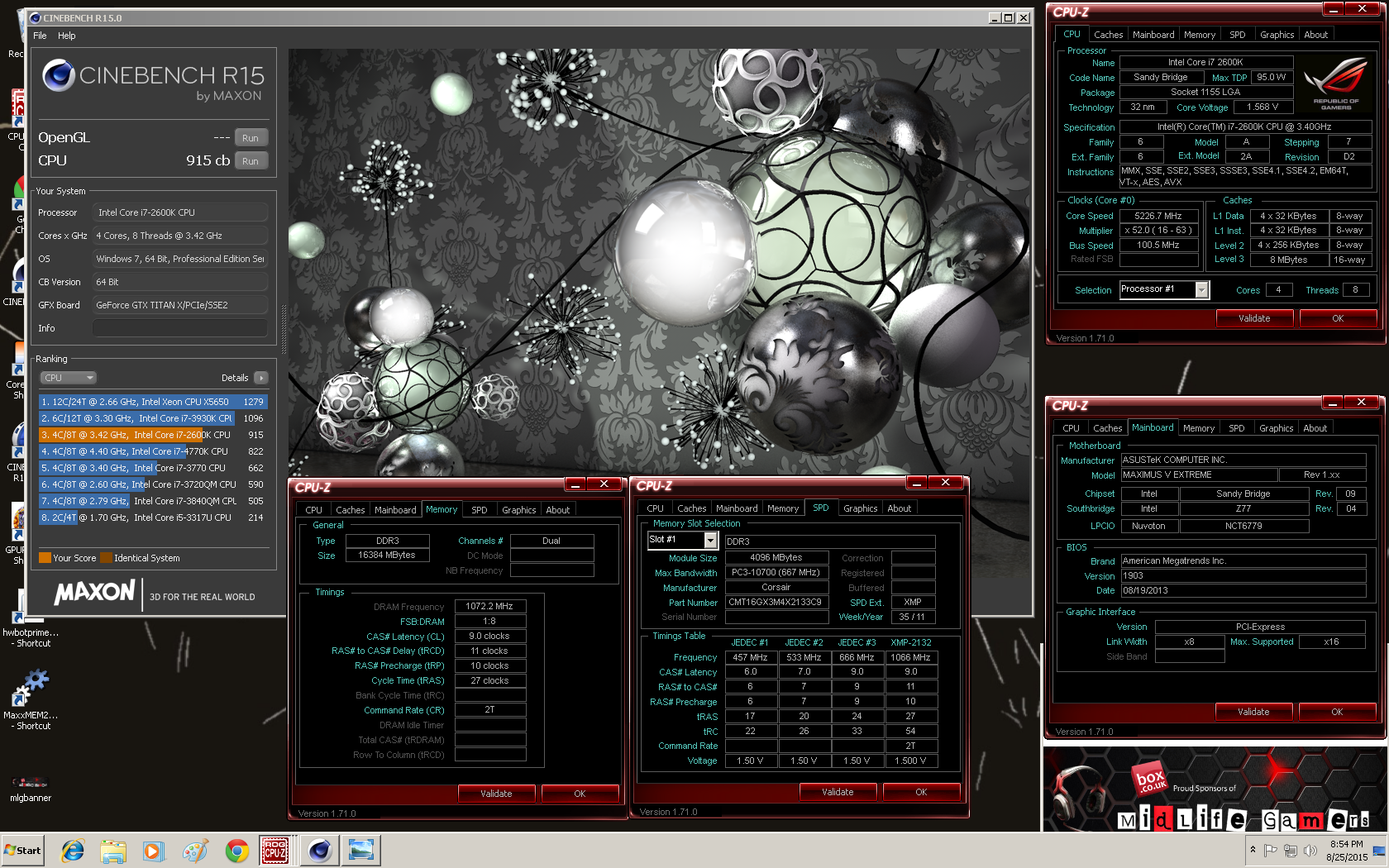Select the mlgbanner desktop icon
This screenshot has width=1389, height=868.
(31, 788)
